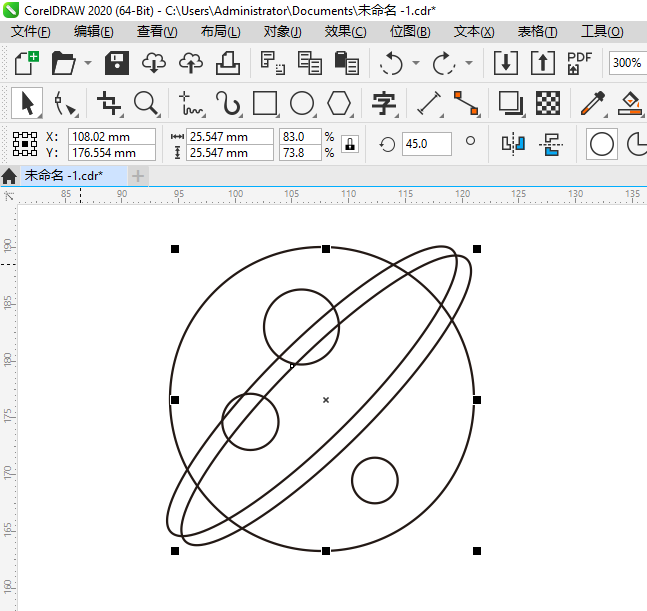The width and height of the screenshot is (647, 611).
Task: Open the 查看(V) menu
Action: 157,32
